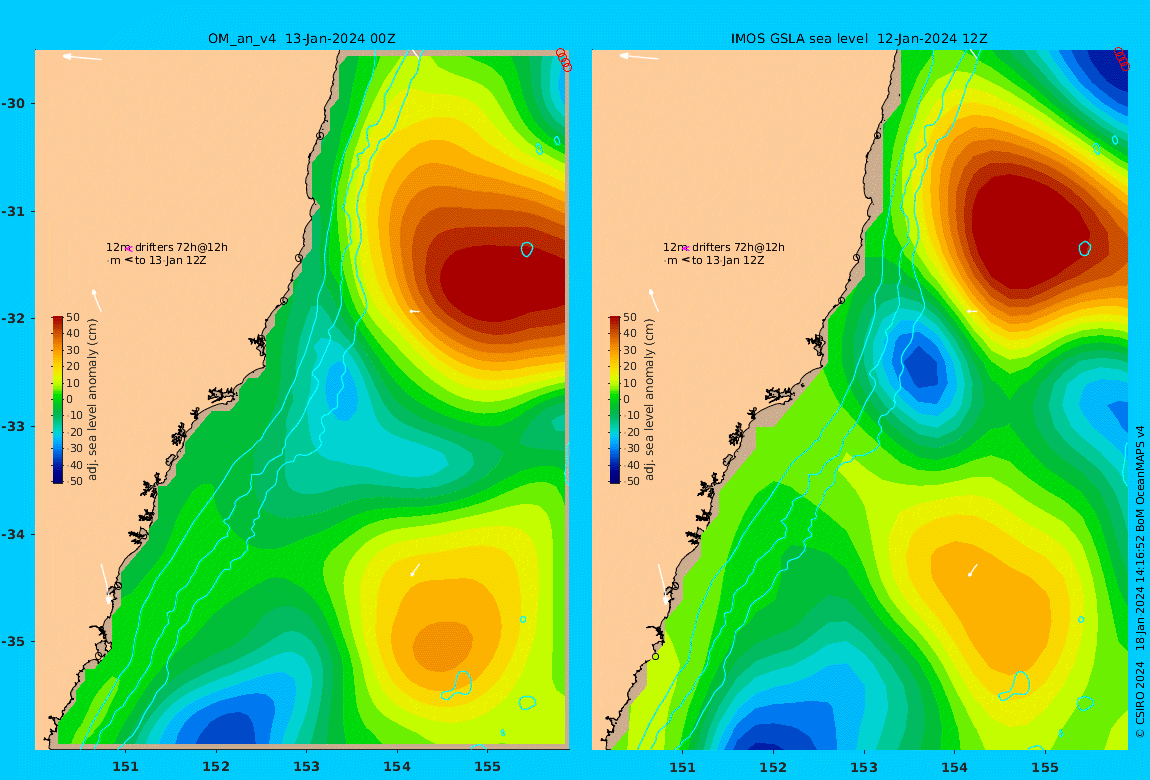Click longitude 153 under the OM_an_v4 map
Screen dimensions: 1150x780
click(x=307, y=767)
